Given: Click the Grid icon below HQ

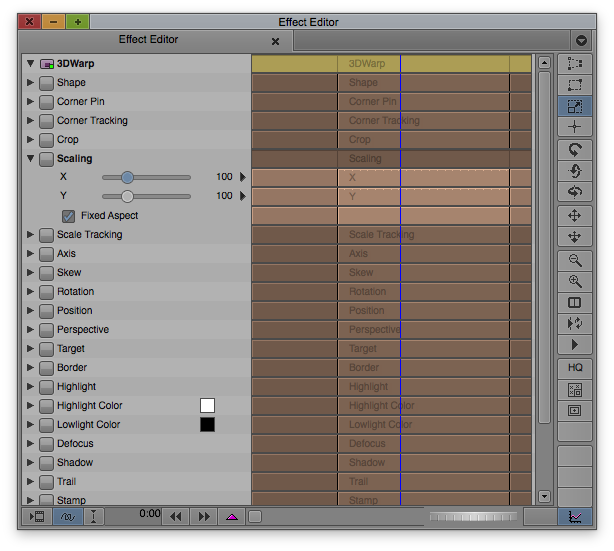Looking at the screenshot, I should [574, 390].
